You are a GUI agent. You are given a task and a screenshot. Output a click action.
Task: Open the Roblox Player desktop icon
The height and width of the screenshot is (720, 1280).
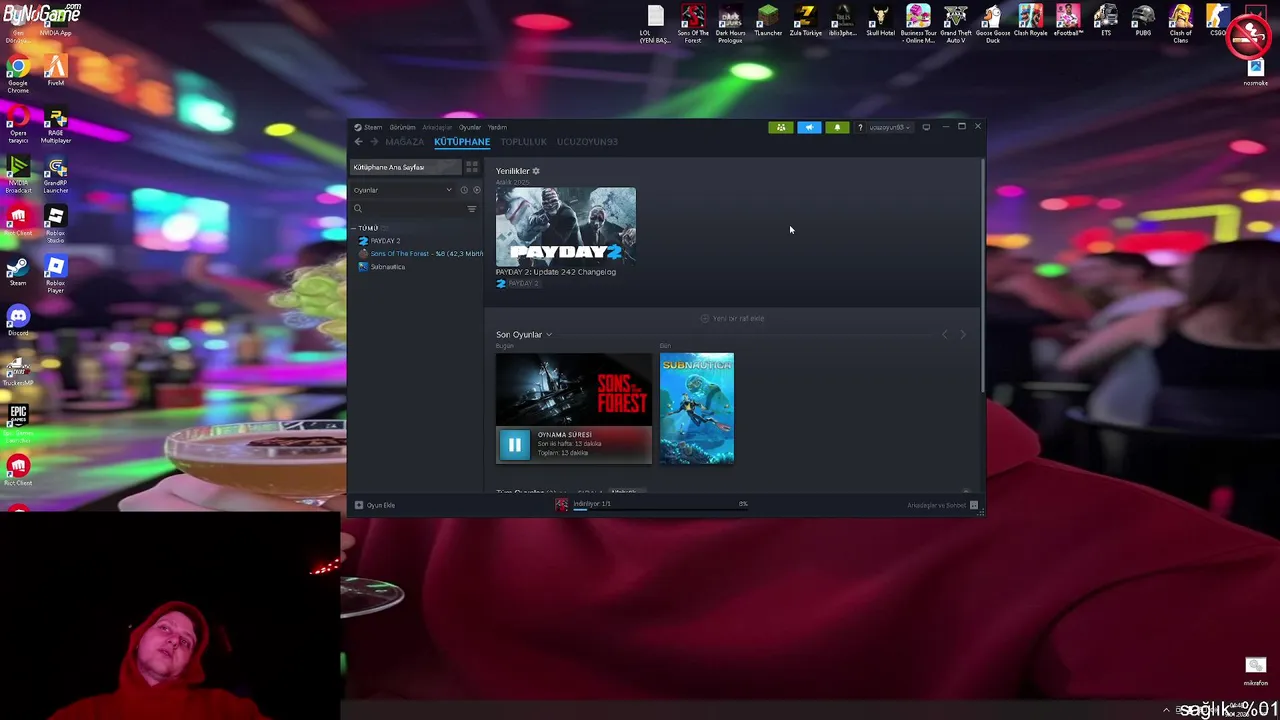click(55, 275)
